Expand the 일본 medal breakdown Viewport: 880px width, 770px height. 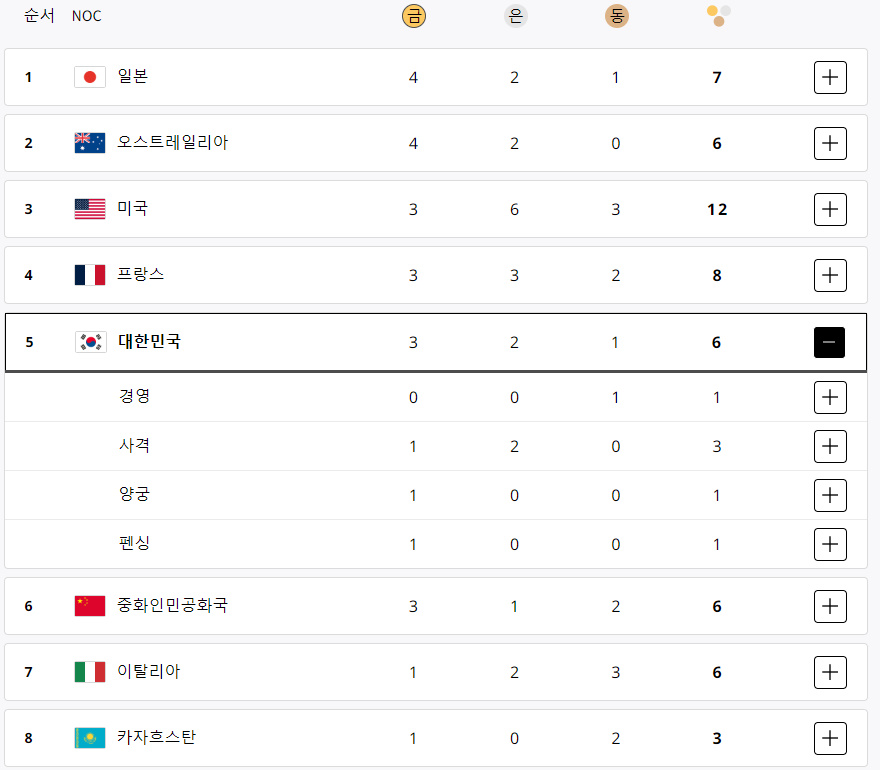point(830,77)
